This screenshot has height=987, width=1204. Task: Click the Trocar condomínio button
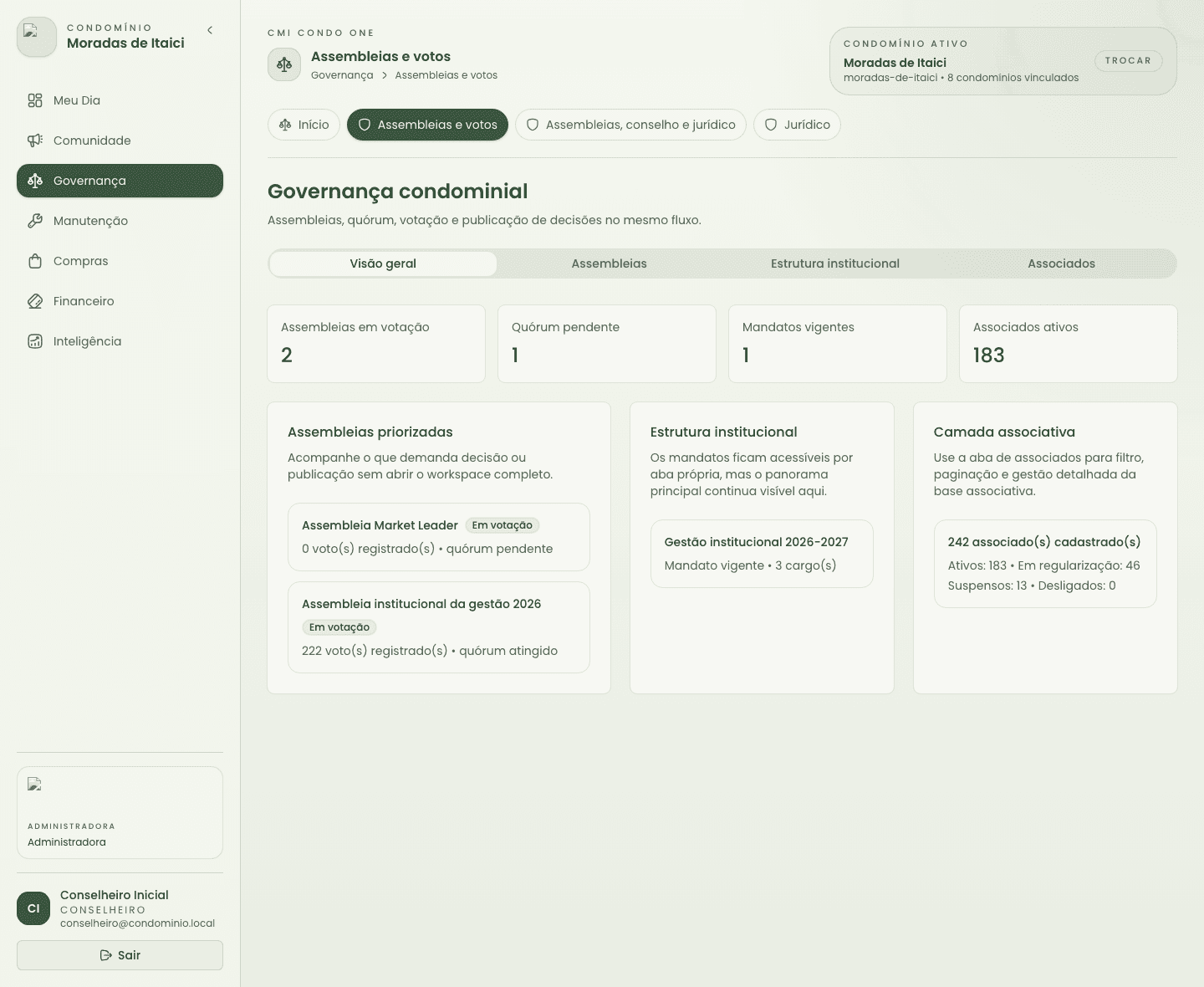click(1128, 60)
